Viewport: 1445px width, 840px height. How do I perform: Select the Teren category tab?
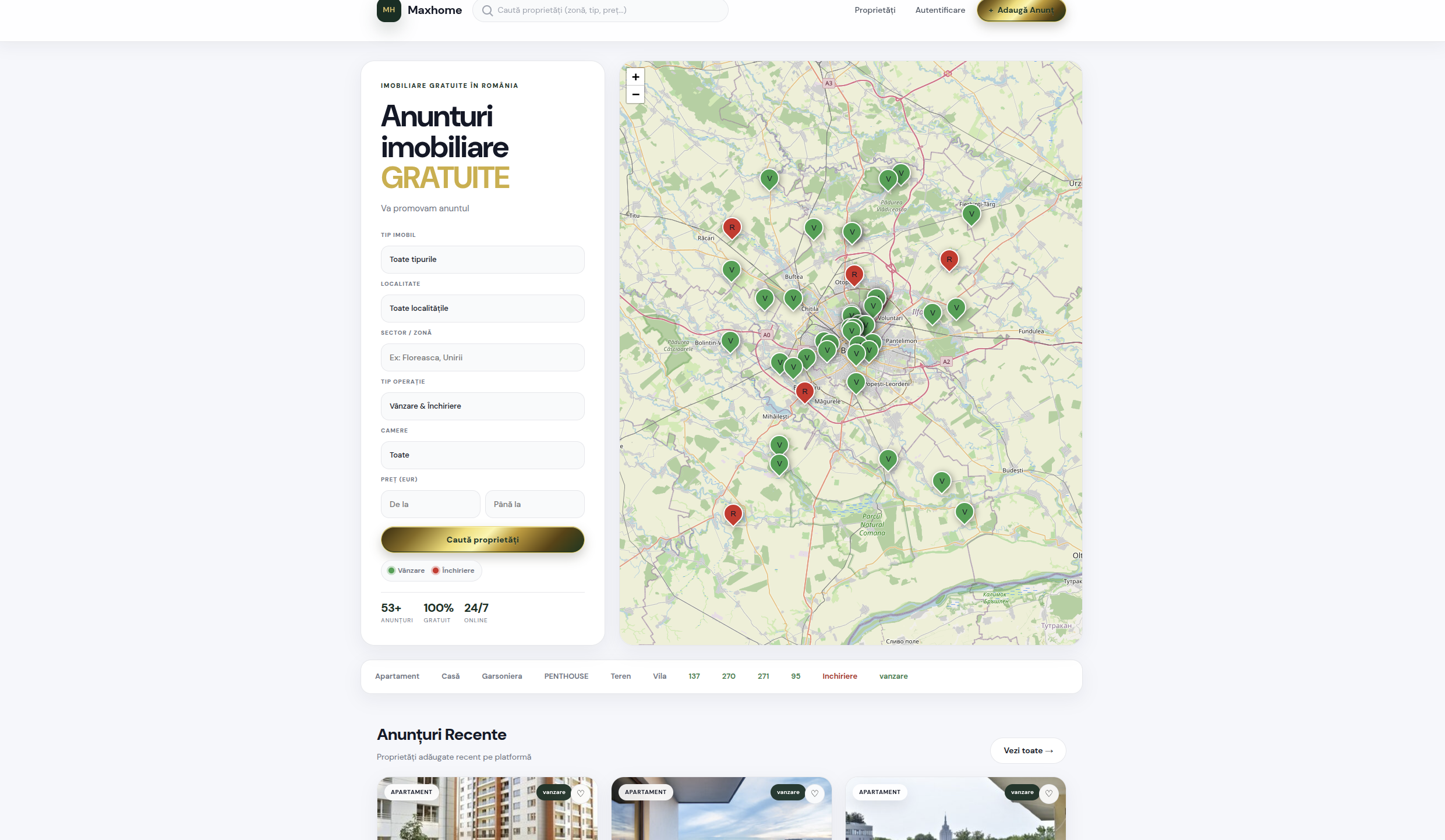point(621,676)
